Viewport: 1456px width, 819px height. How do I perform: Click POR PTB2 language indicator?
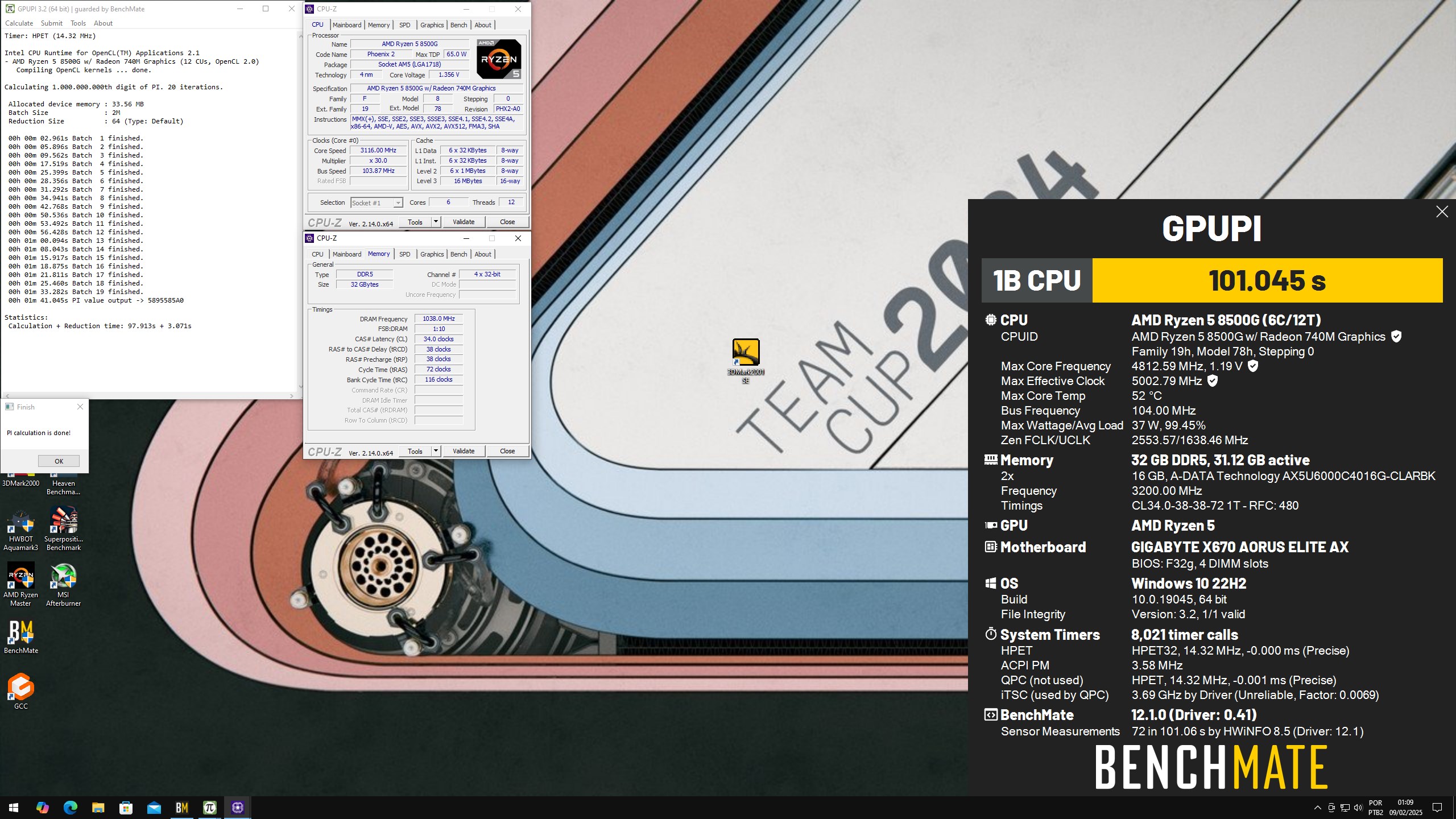[x=1375, y=808]
